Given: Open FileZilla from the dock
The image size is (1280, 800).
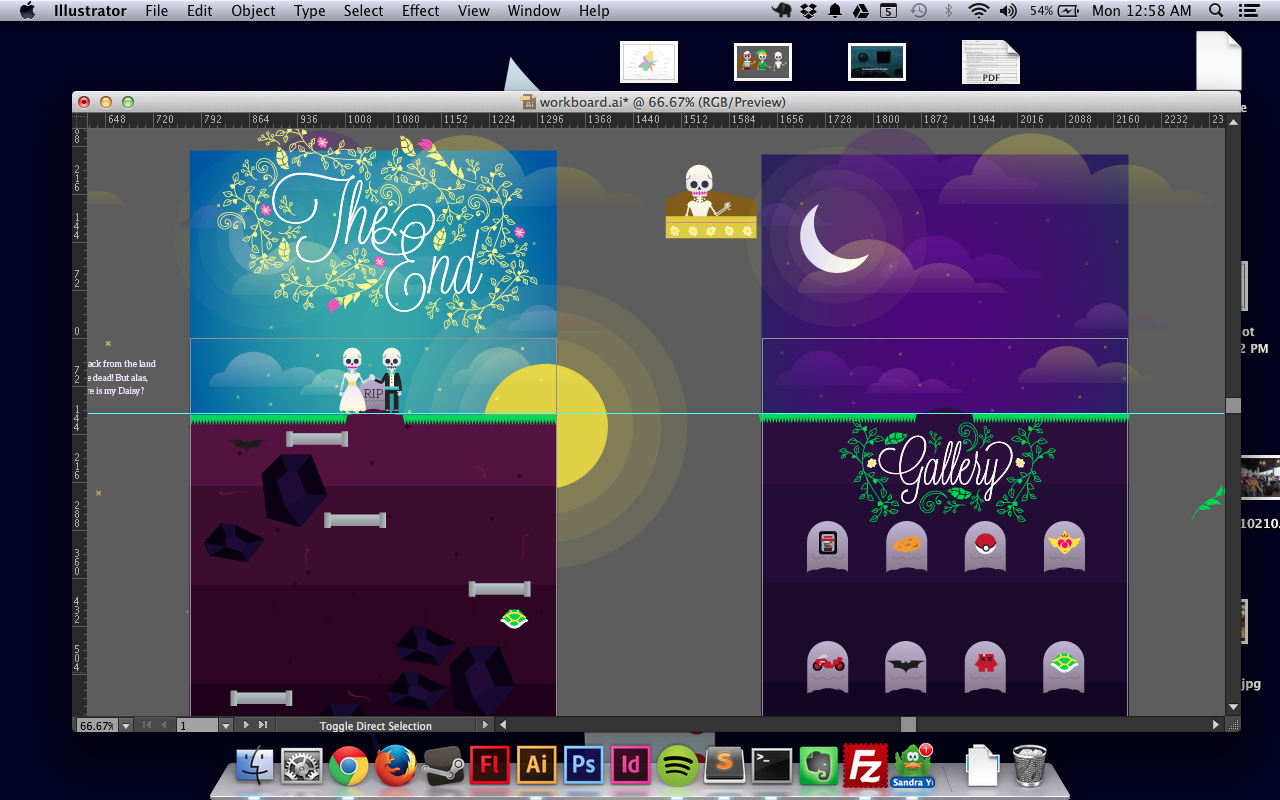Looking at the screenshot, I should 866,766.
